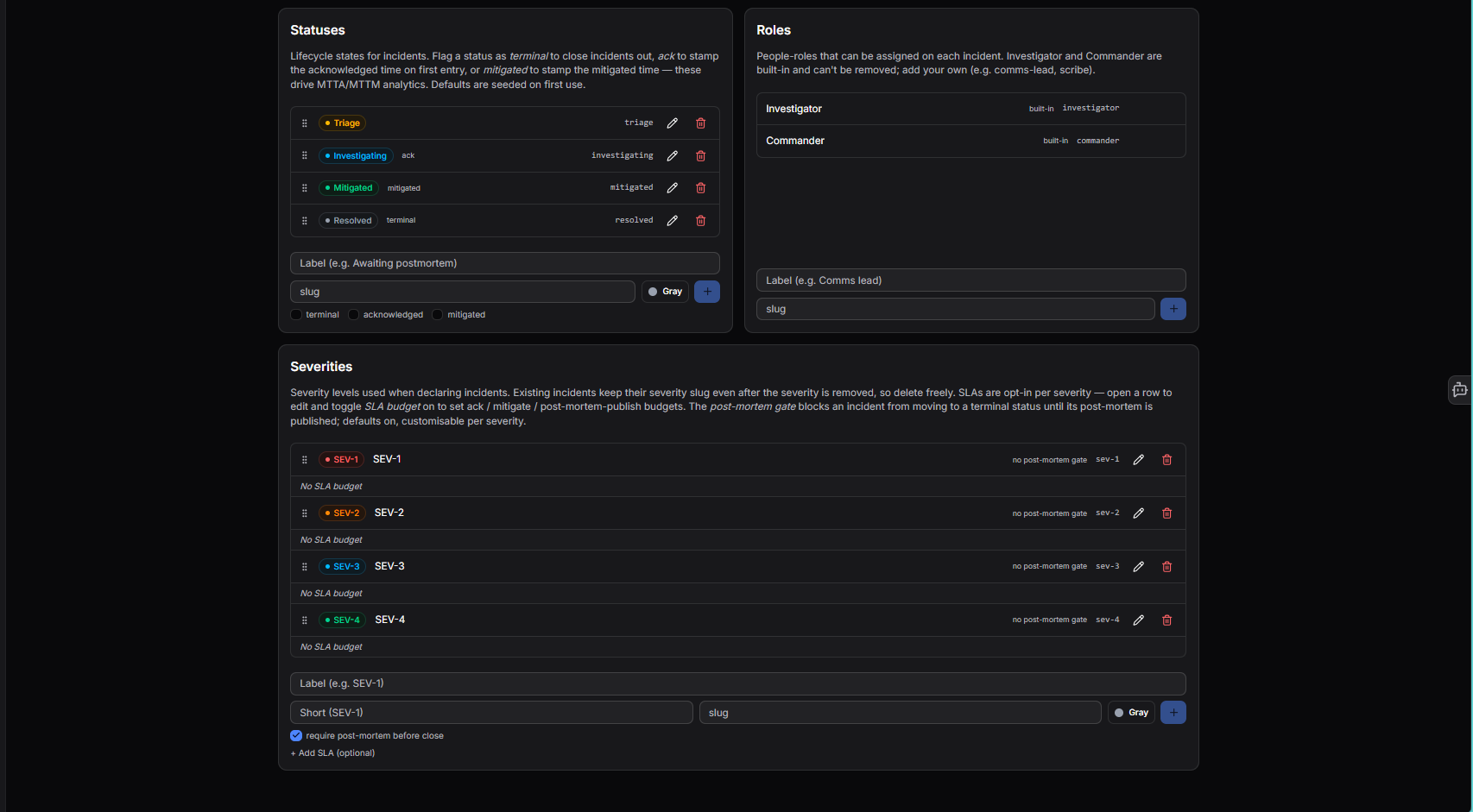The image size is (1473, 812).
Task: Edit the SEV-3 severity
Action: click(1138, 567)
